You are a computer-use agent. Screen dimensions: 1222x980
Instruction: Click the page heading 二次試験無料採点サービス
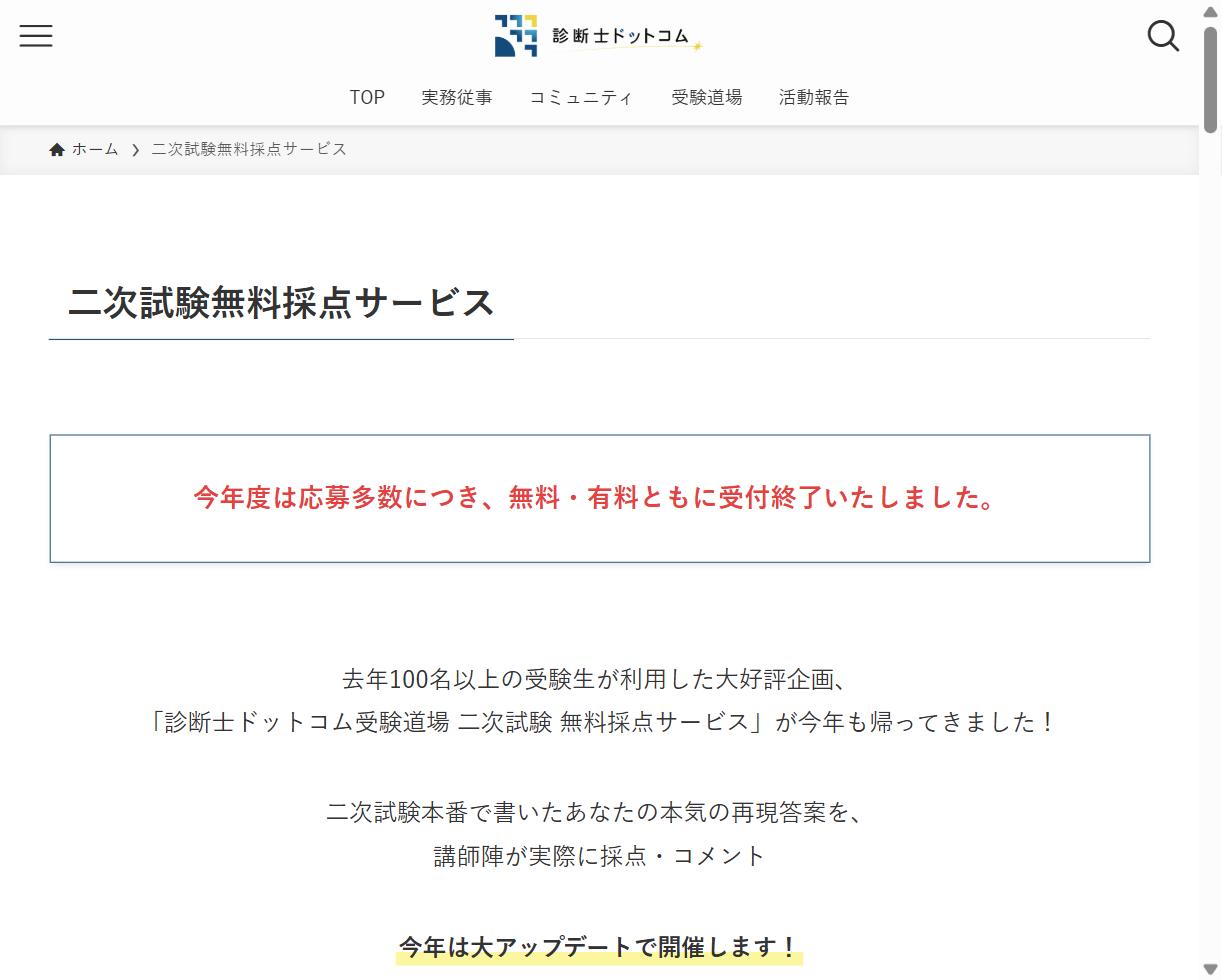281,302
